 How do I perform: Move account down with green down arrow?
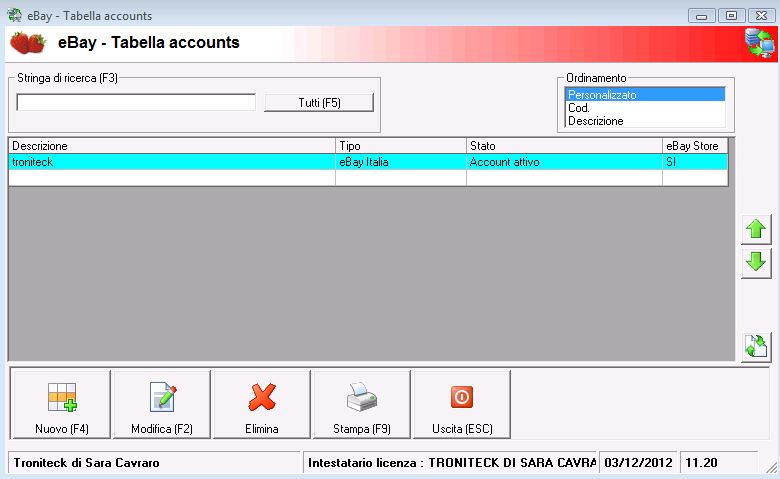tap(756, 262)
